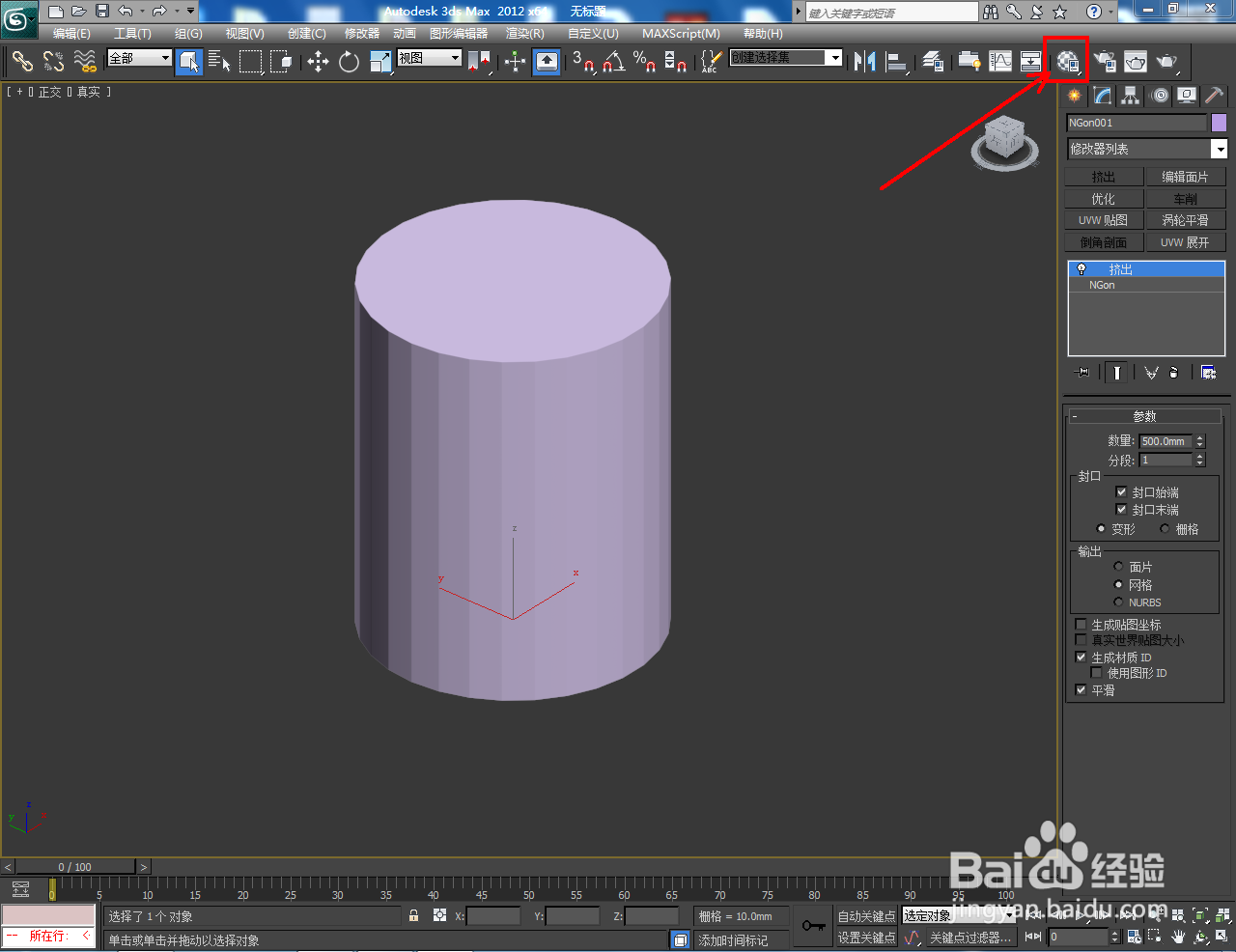Screen dimensions: 1236x952
Task: Open the 全部 selection filter dropdown
Action: [x=139, y=58]
